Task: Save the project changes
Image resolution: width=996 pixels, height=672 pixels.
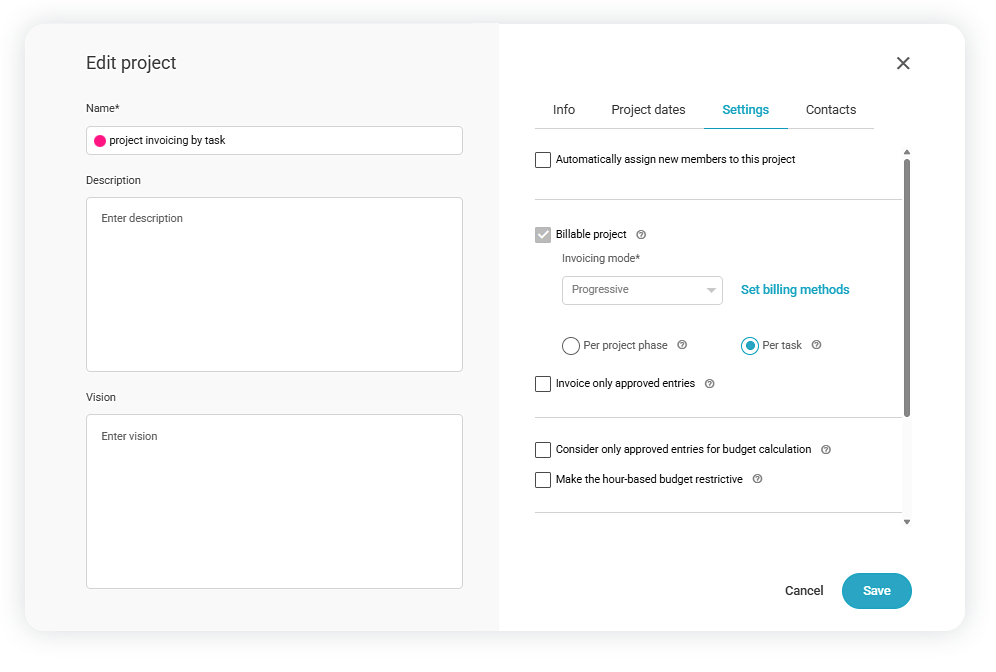Action: (x=876, y=591)
